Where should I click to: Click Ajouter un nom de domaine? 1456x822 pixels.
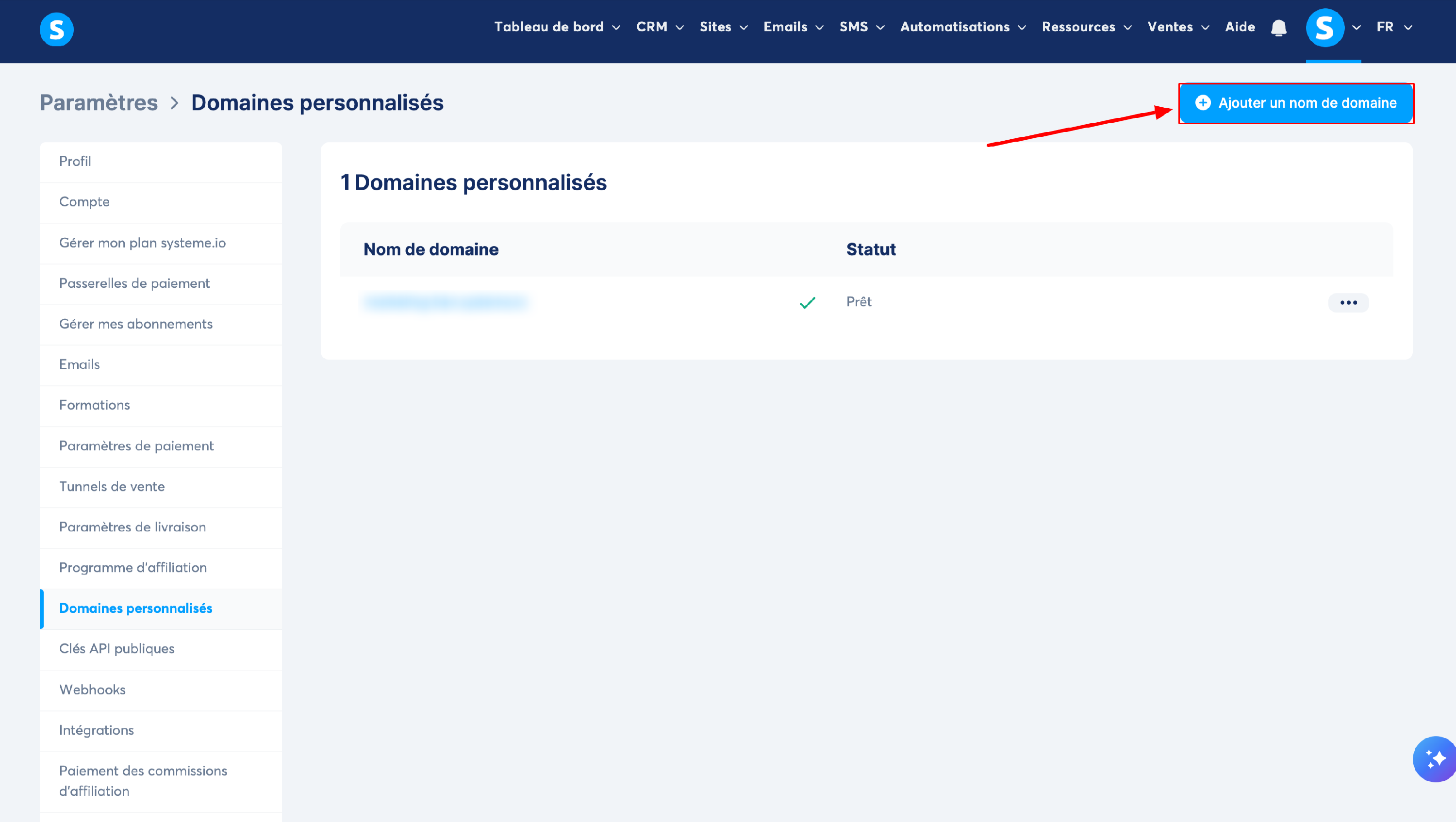coord(1295,103)
